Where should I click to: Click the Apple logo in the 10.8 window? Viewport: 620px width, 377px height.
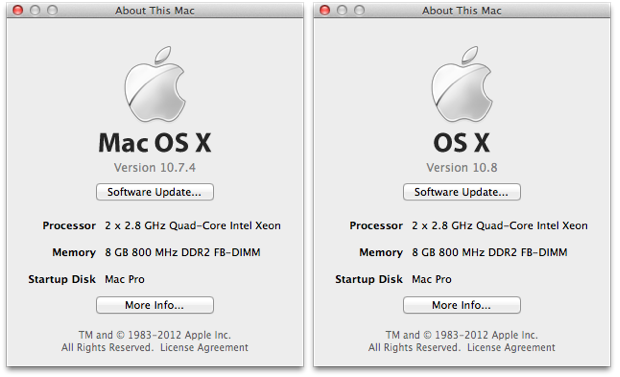[461, 84]
